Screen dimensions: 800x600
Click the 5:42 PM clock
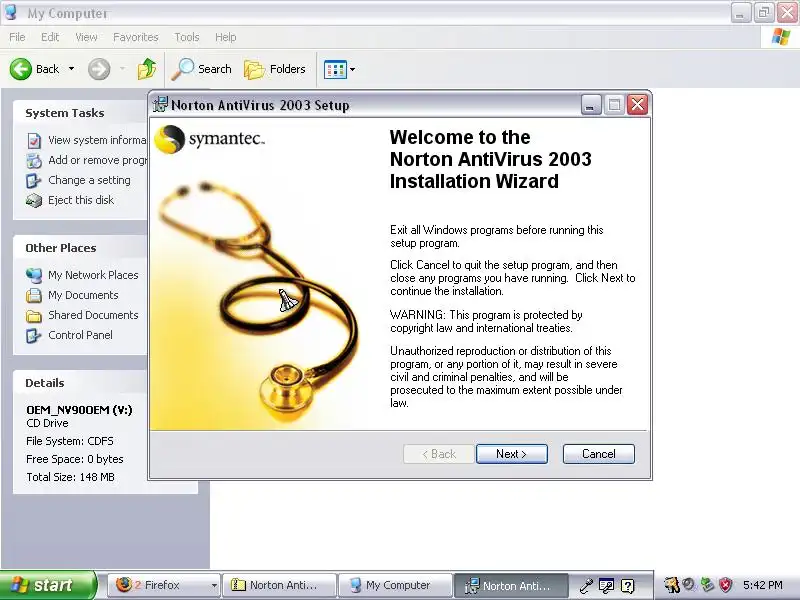(763, 585)
